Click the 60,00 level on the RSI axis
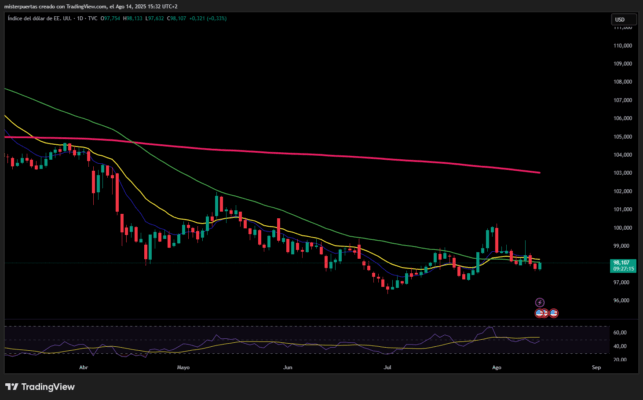 click(620, 333)
